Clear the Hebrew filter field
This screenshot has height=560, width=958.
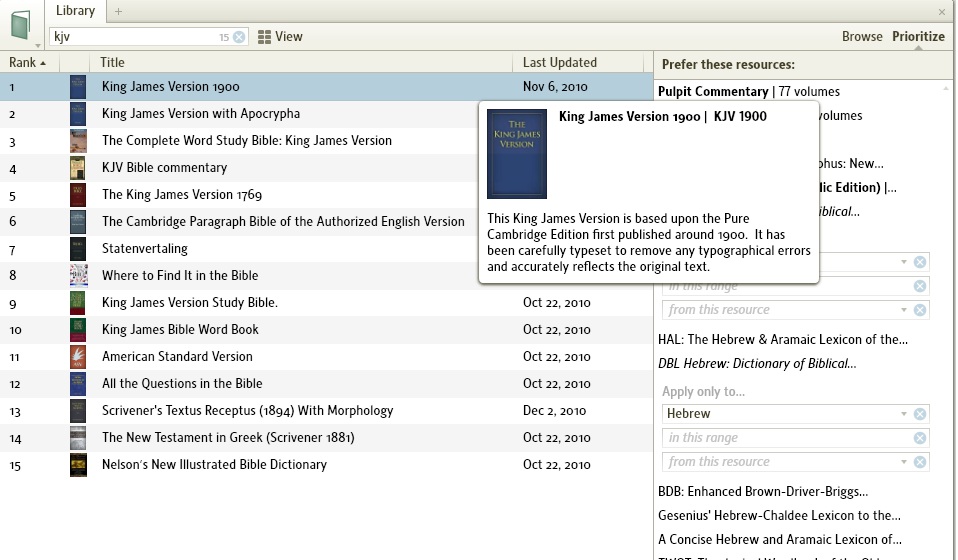pos(920,414)
